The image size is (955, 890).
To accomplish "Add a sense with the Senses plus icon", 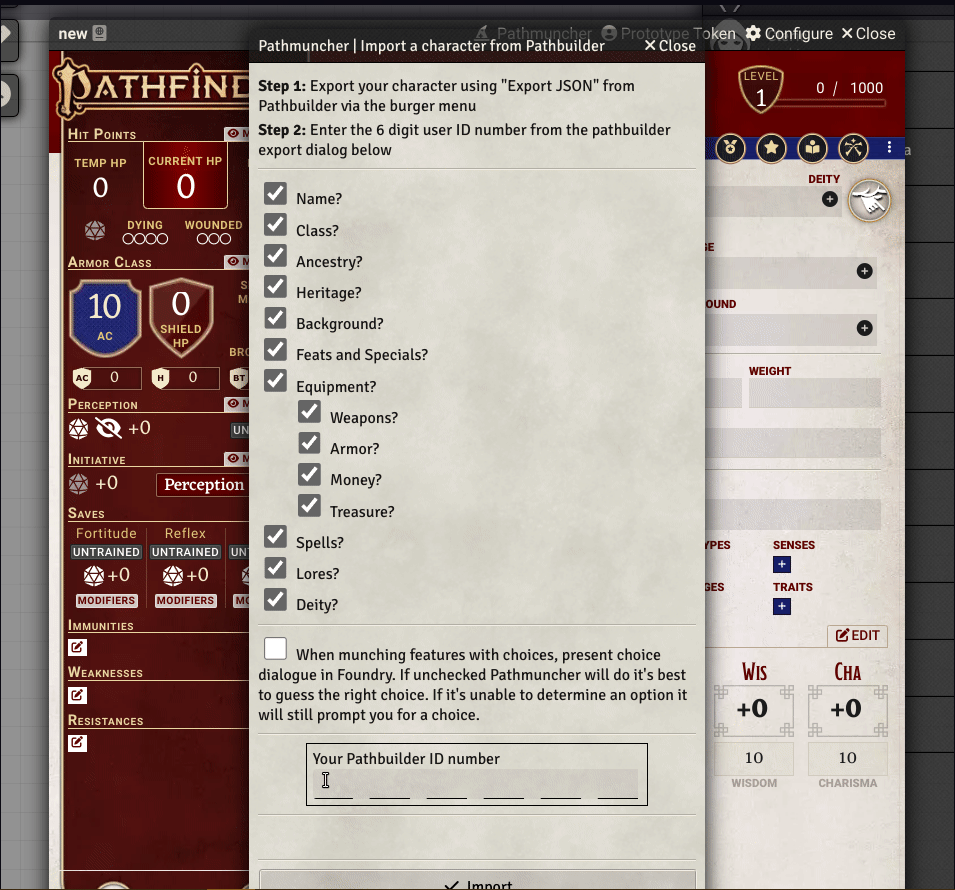I will (x=782, y=565).
